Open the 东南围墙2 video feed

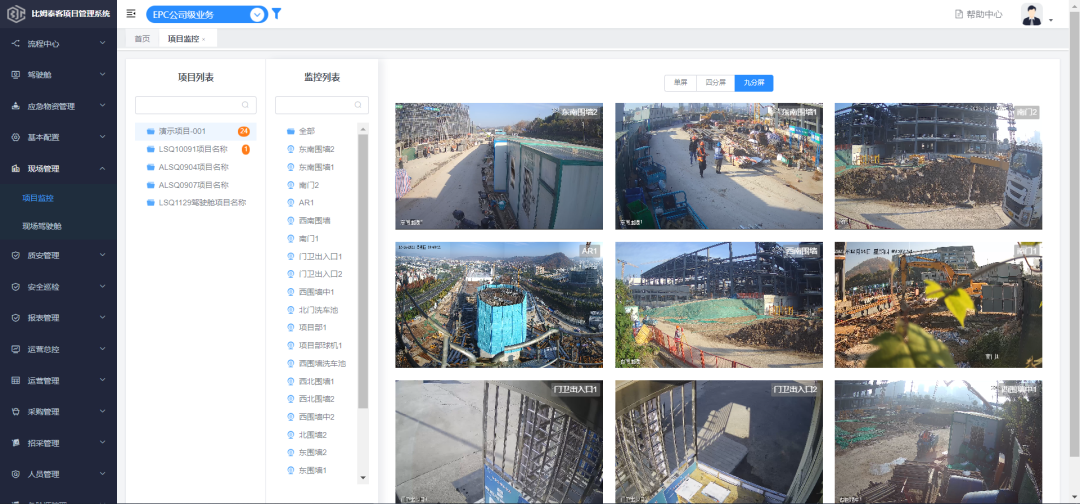click(499, 166)
